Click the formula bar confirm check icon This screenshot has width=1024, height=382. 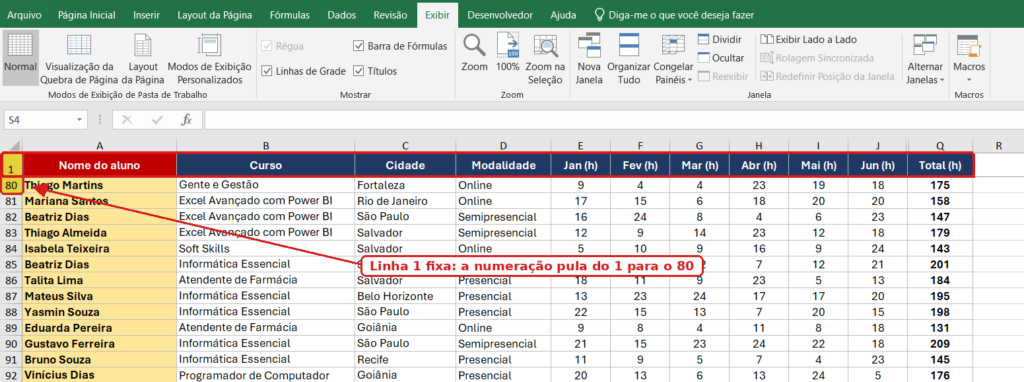157,119
